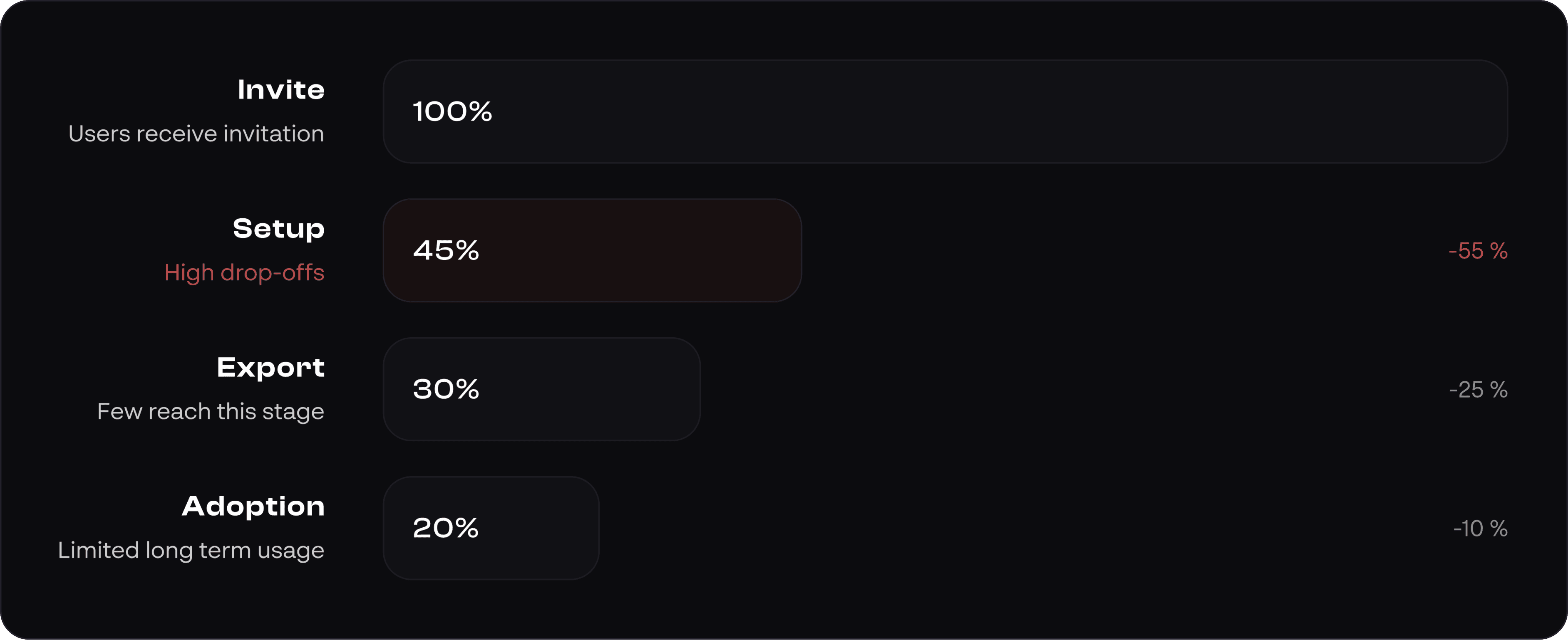Image resolution: width=1568 pixels, height=640 pixels.
Task: Click the -10 % drop-off indicator
Action: coord(1480,528)
